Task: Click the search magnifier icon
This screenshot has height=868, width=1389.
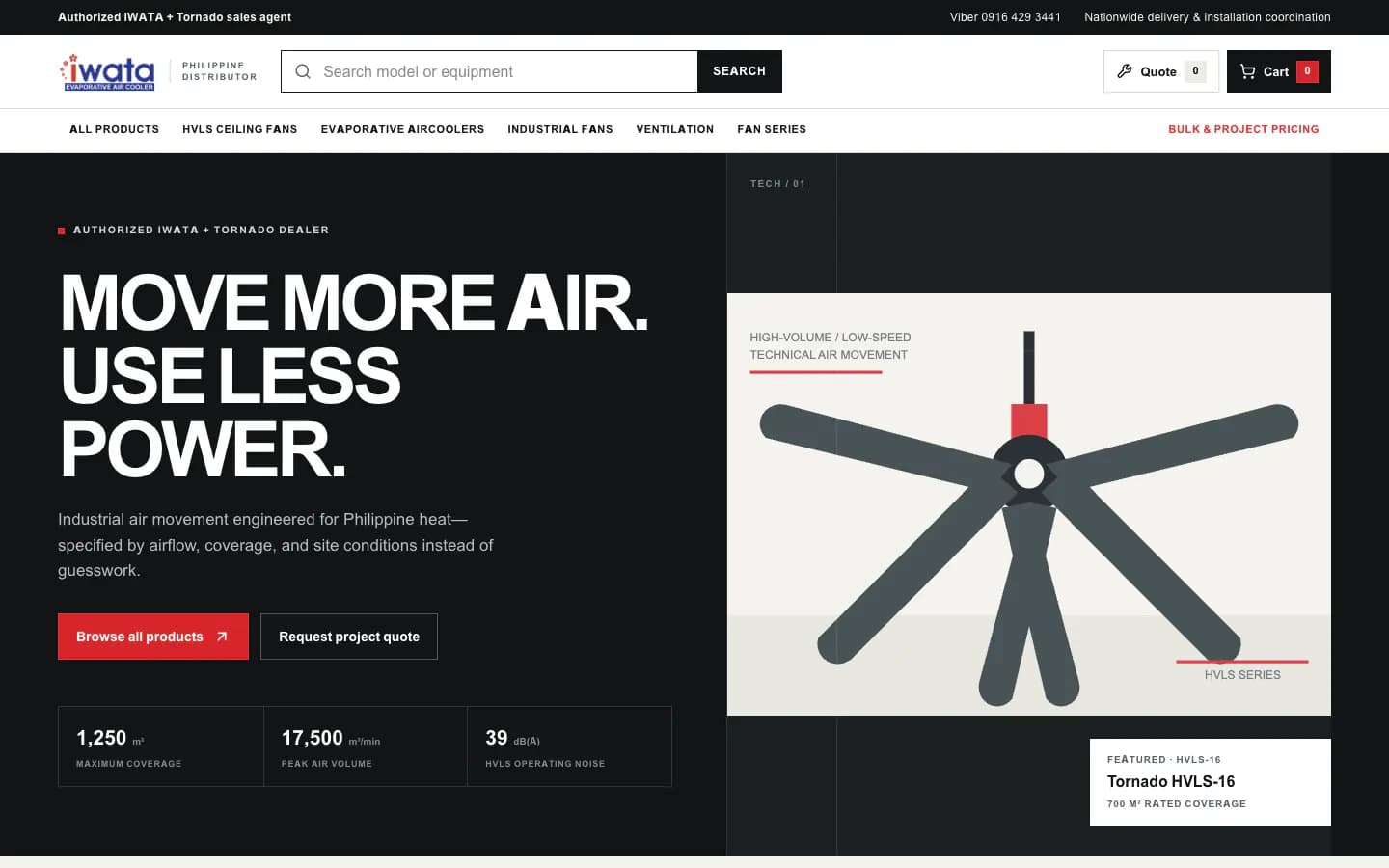Action: pyautogui.click(x=303, y=71)
